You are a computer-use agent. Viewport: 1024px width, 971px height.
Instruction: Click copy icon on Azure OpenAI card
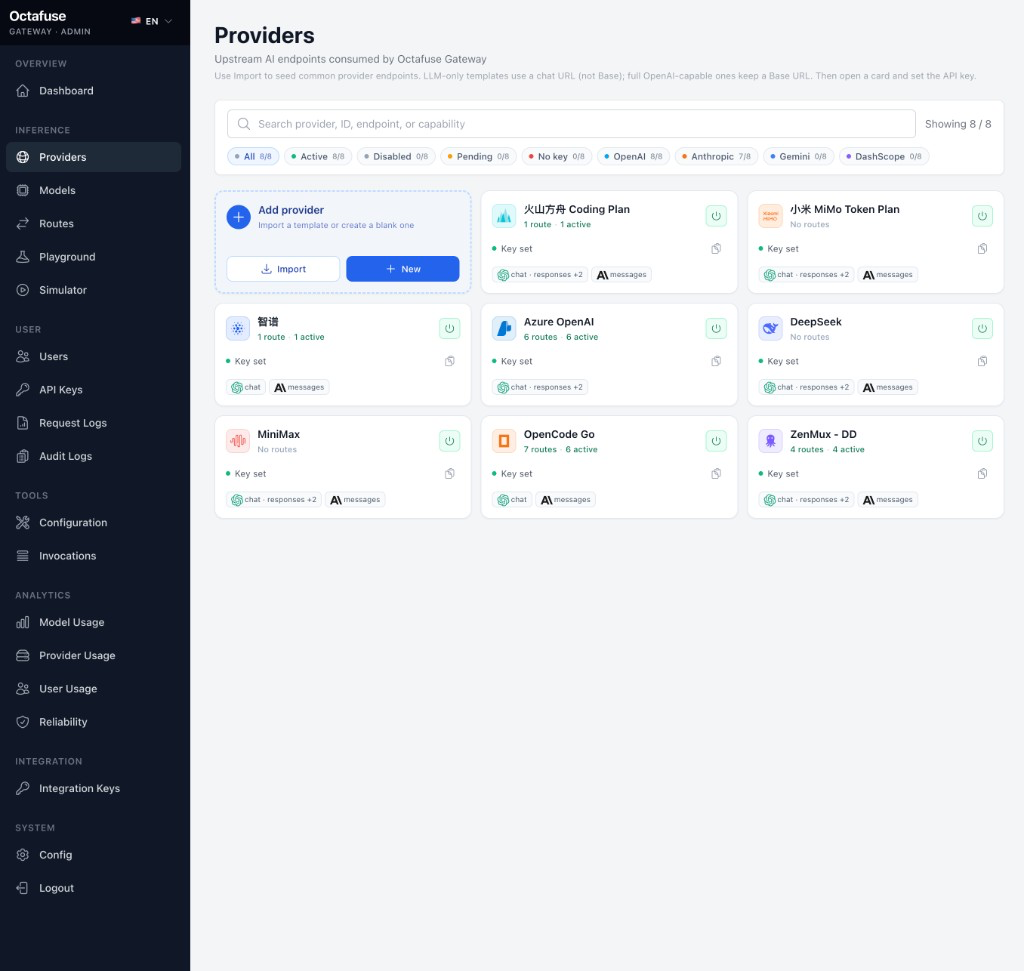pos(716,361)
